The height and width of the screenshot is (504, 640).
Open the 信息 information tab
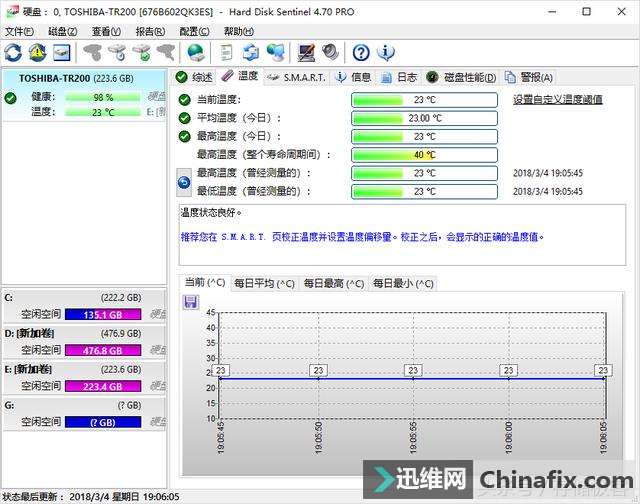pos(353,77)
